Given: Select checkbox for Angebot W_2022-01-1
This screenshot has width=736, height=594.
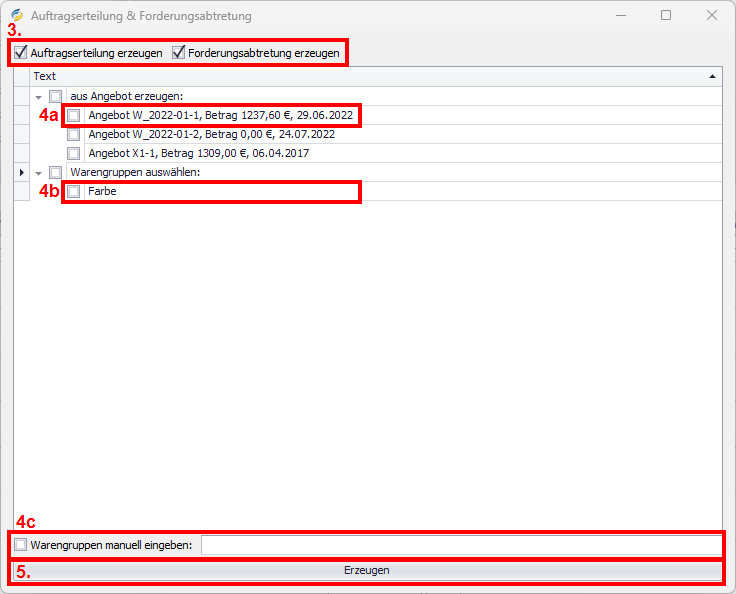Looking at the screenshot, I should click(x=74, y=116).
